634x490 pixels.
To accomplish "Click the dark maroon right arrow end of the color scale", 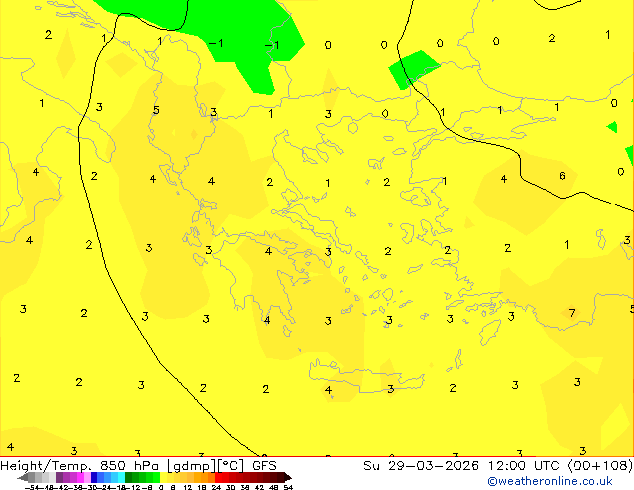I will [287, 477].
